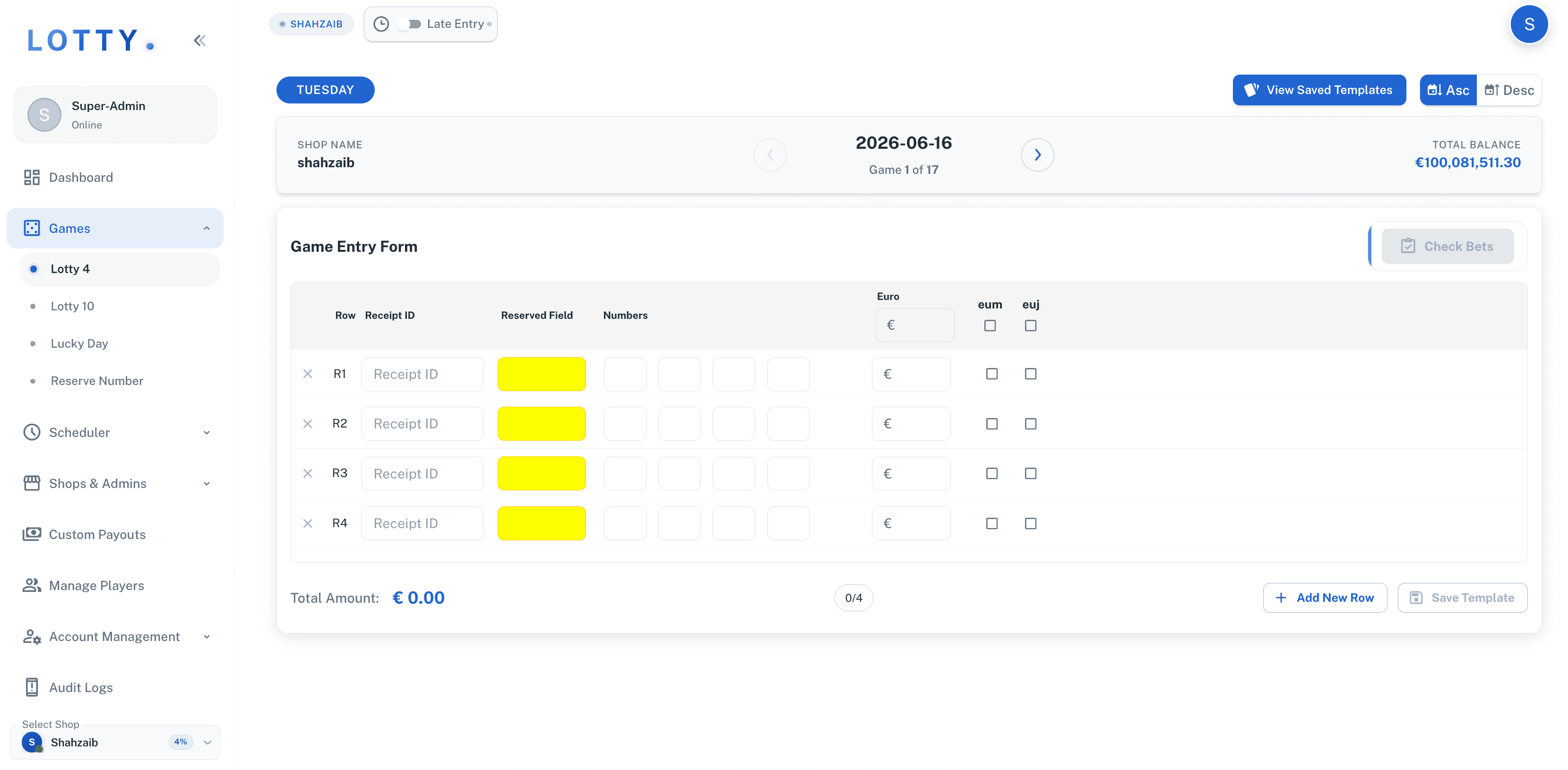Click the Account Management user-gear icon
This screenshot has width=1568, height=770.
click(x=32, y=637)
